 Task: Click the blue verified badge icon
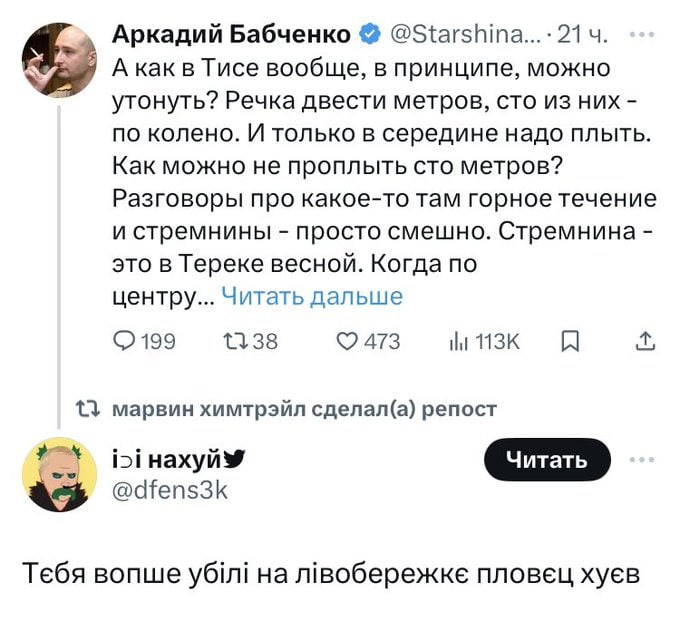coord(367,36)
